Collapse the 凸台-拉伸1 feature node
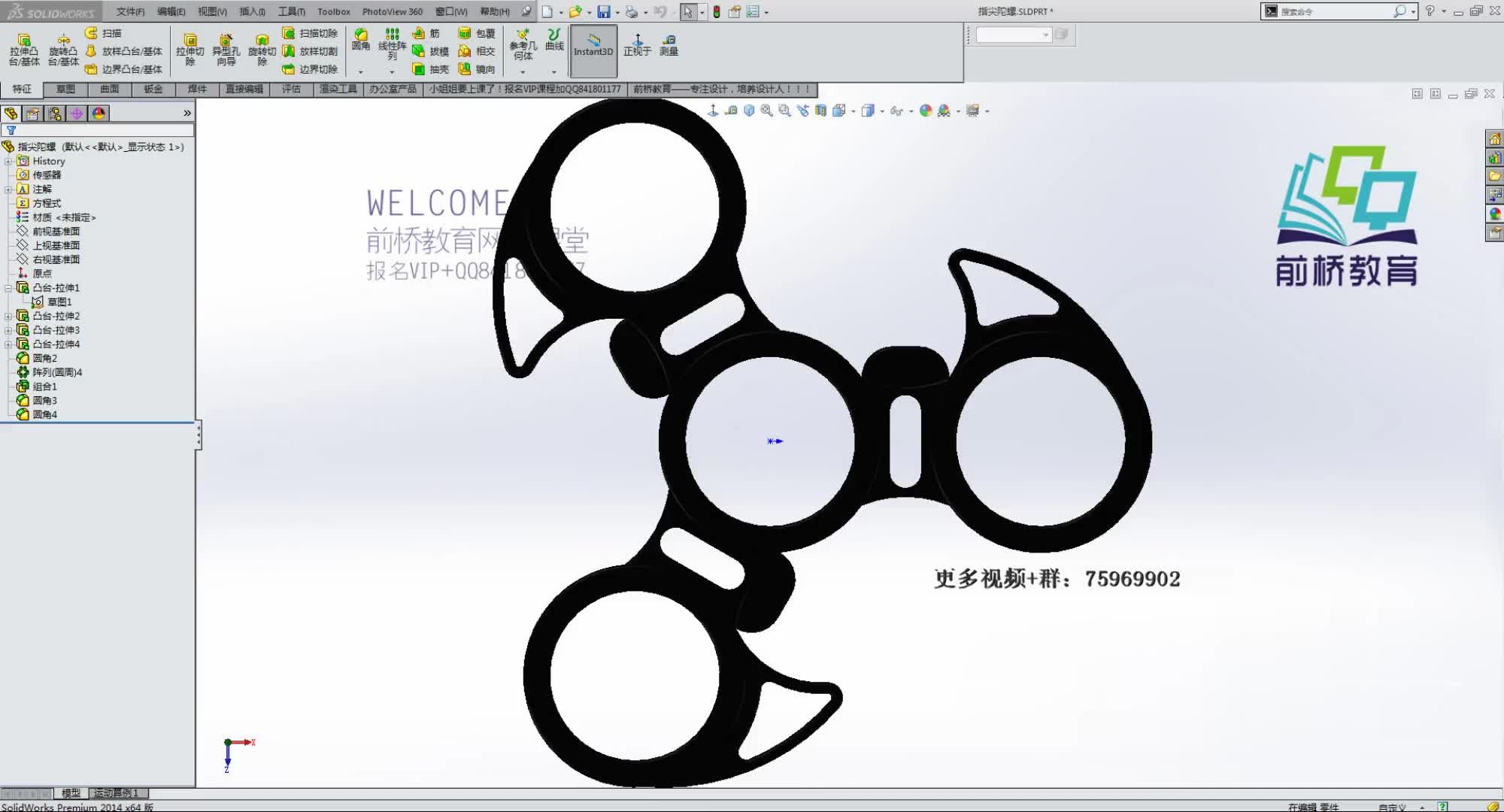The height and width of the screenshot is (812, 1504). tap(8, 288)
